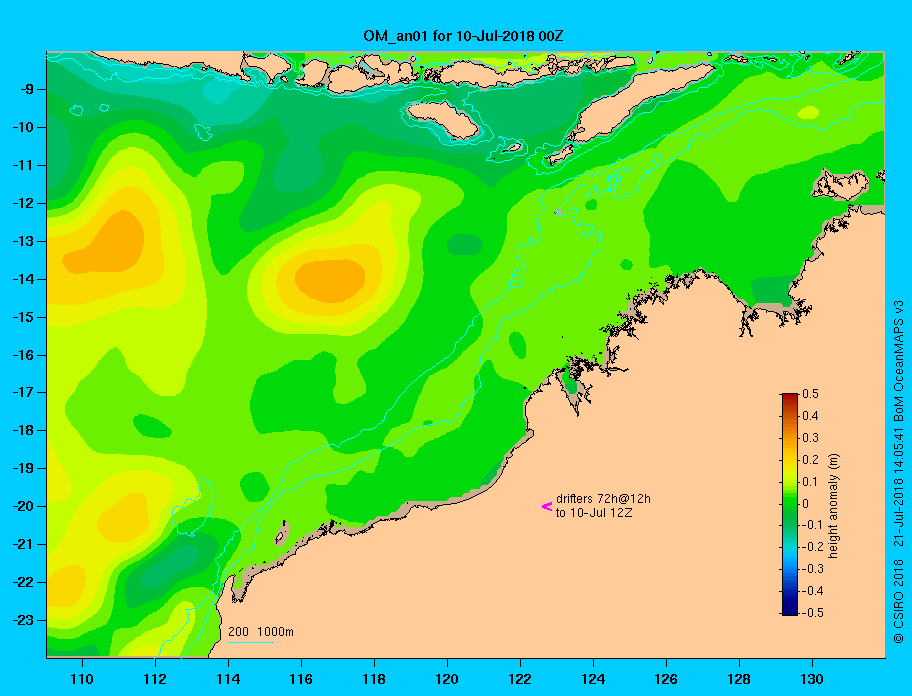
Task: Click colorbar tick label '-0.3'
Action: [x=813, y=569]
